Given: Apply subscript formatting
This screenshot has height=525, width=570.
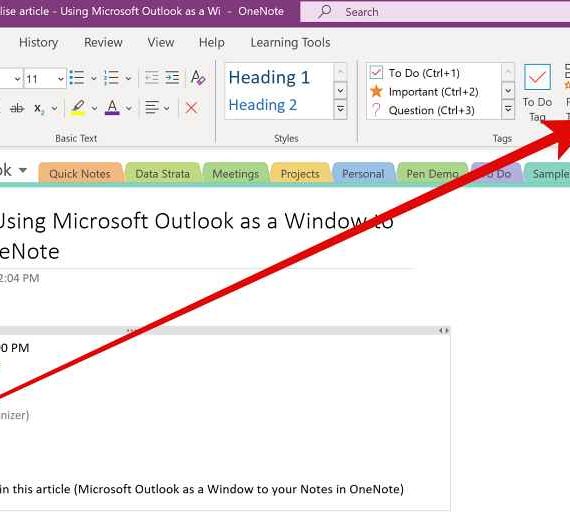Looking at the screenshot, I should (39, 108).
